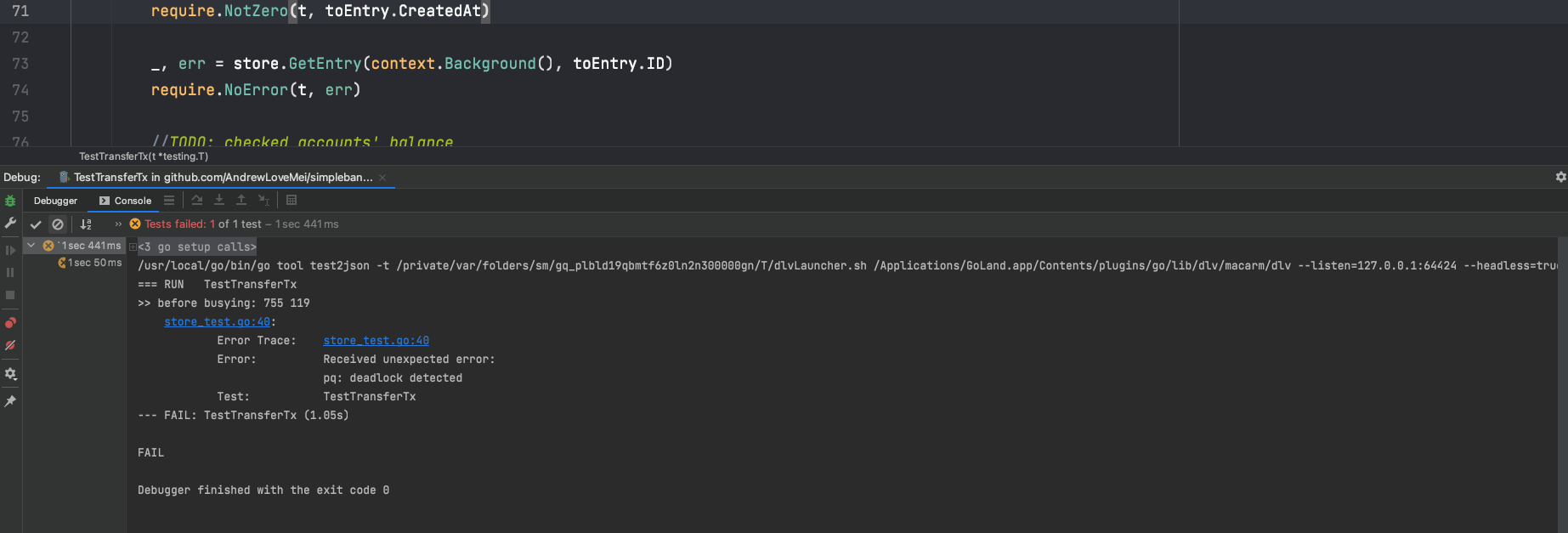The image size is (1568, 533).
Task: Open the Evaluate Expression calculator icon
Action: click(x=292, y=201)
